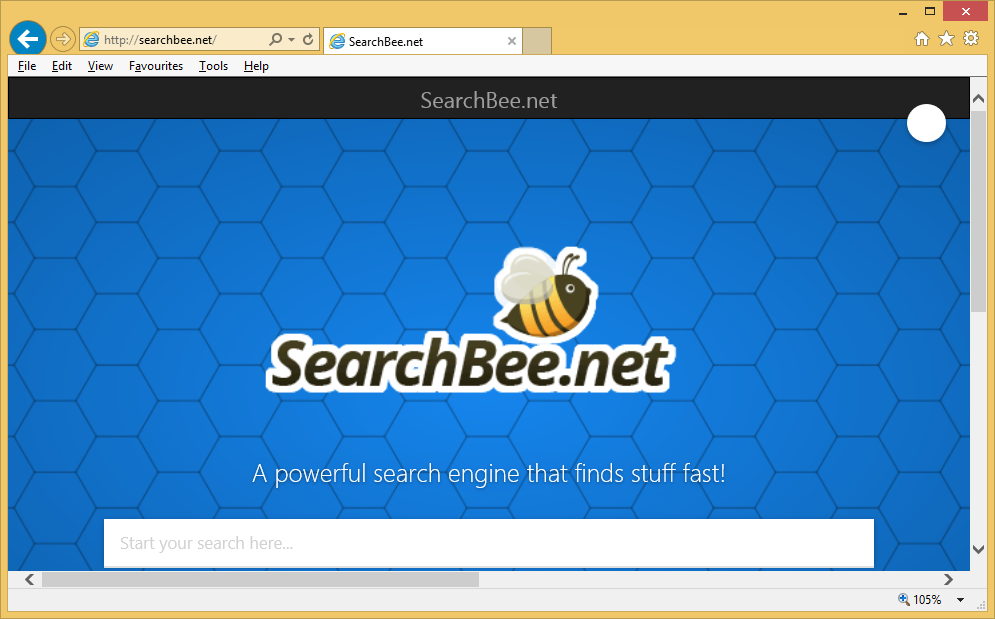Image resolution: width=995 pixels, height=619 pixels.
Task: Click the Refresh page icon
Action: pyautogui.click(x=308, y=39)
